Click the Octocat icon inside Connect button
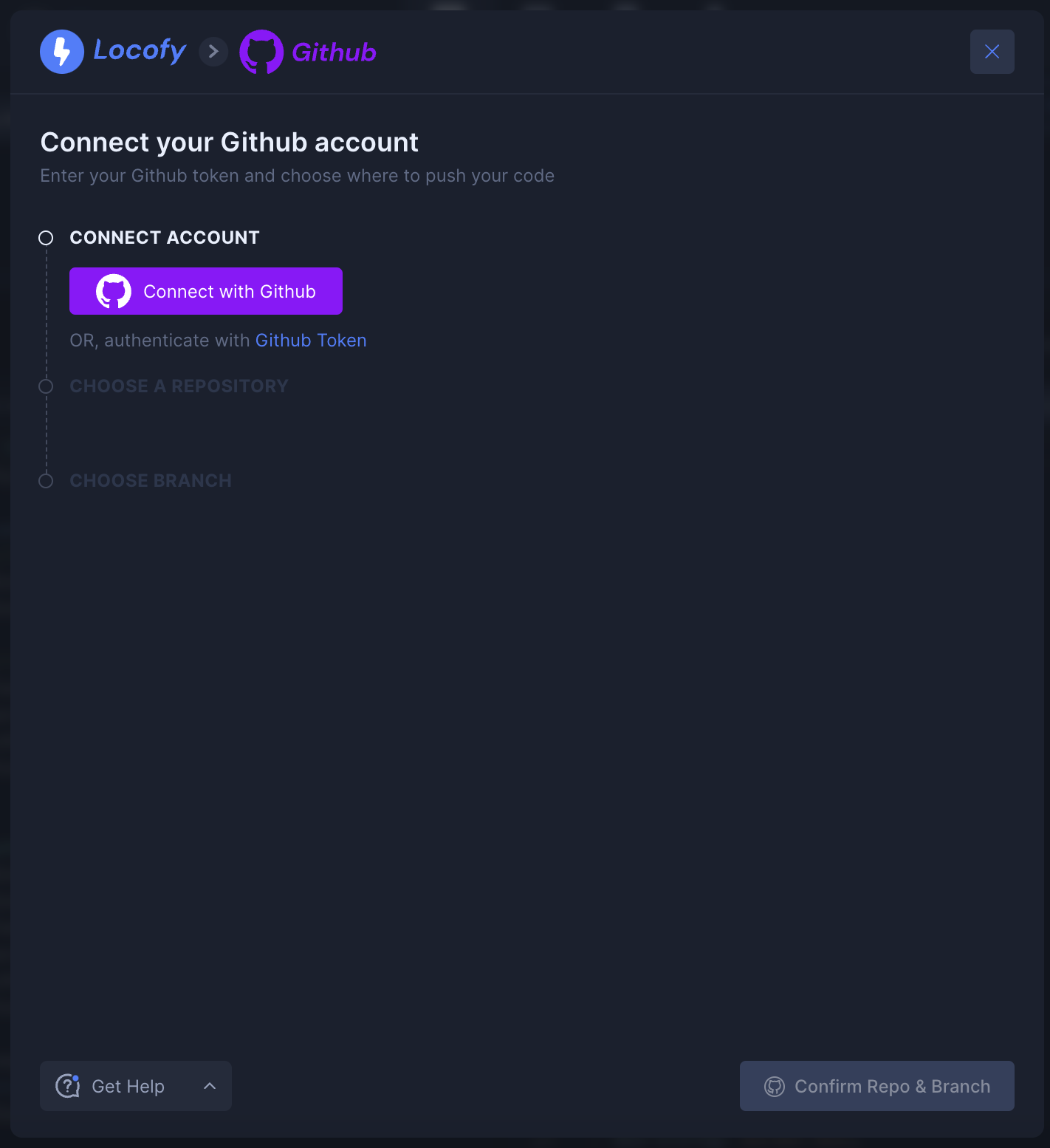The image size is (1050, 1148). [114, 292]
